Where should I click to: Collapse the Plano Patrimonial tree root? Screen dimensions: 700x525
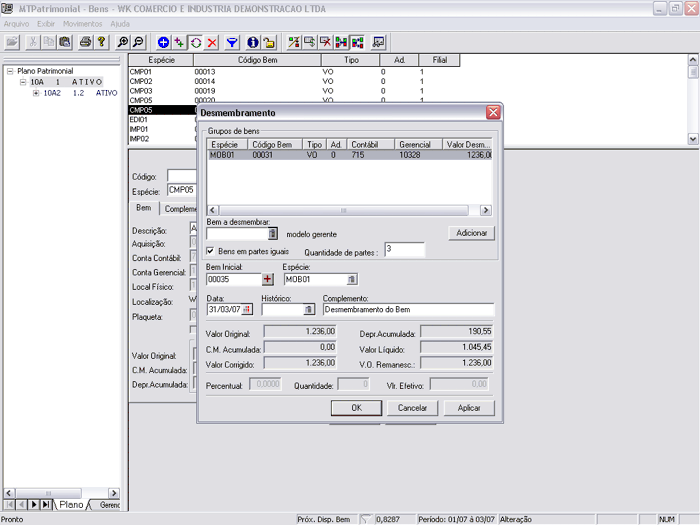pos(9,72)
